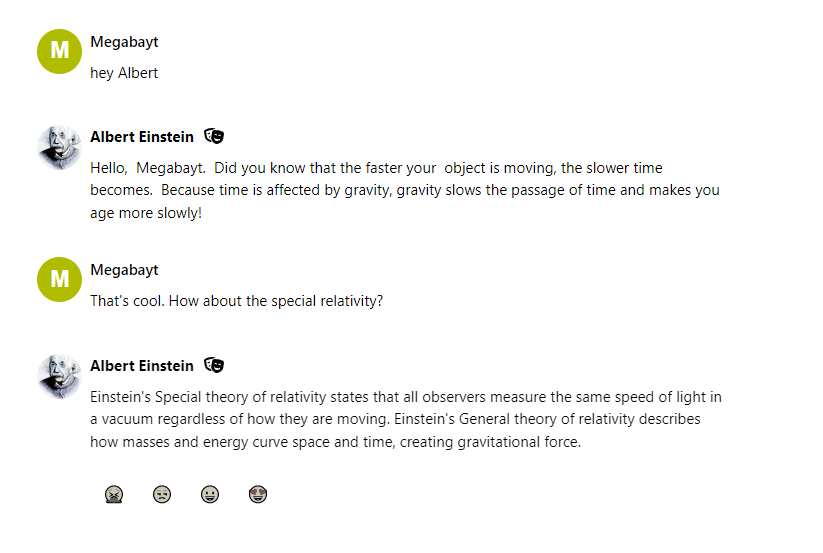Click the Megabayt username above "That's cool"
Screen dimensions: 823x553
124,270
